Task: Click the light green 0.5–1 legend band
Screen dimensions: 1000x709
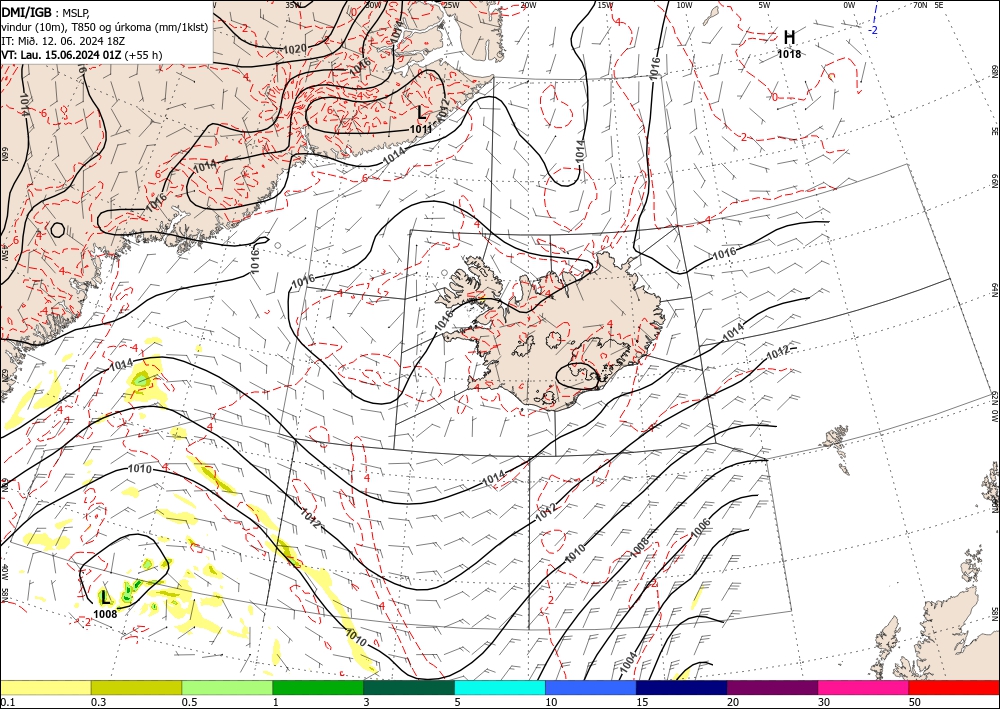Action: coord(227,687)
